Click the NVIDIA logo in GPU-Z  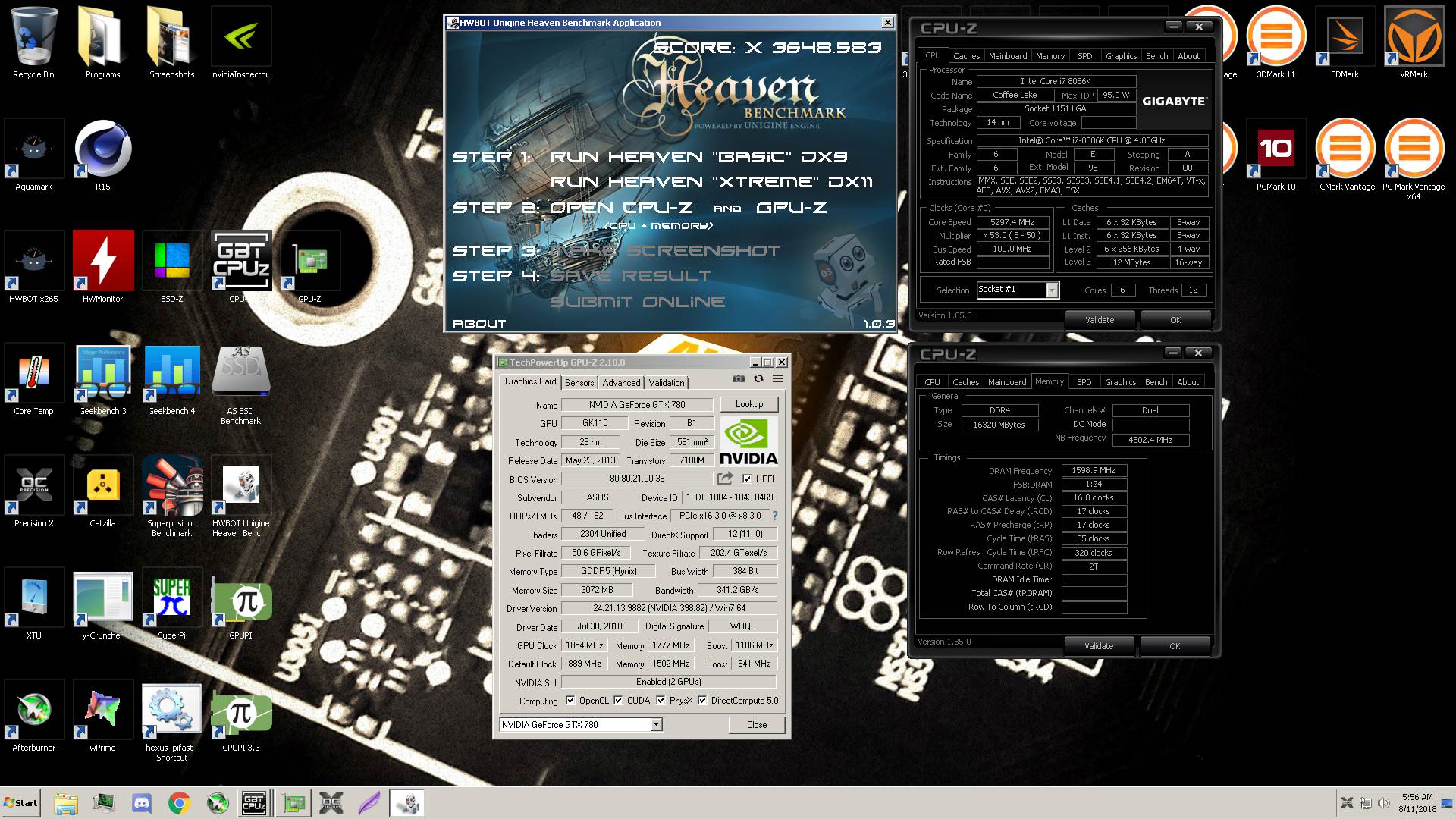pos(748,441)
